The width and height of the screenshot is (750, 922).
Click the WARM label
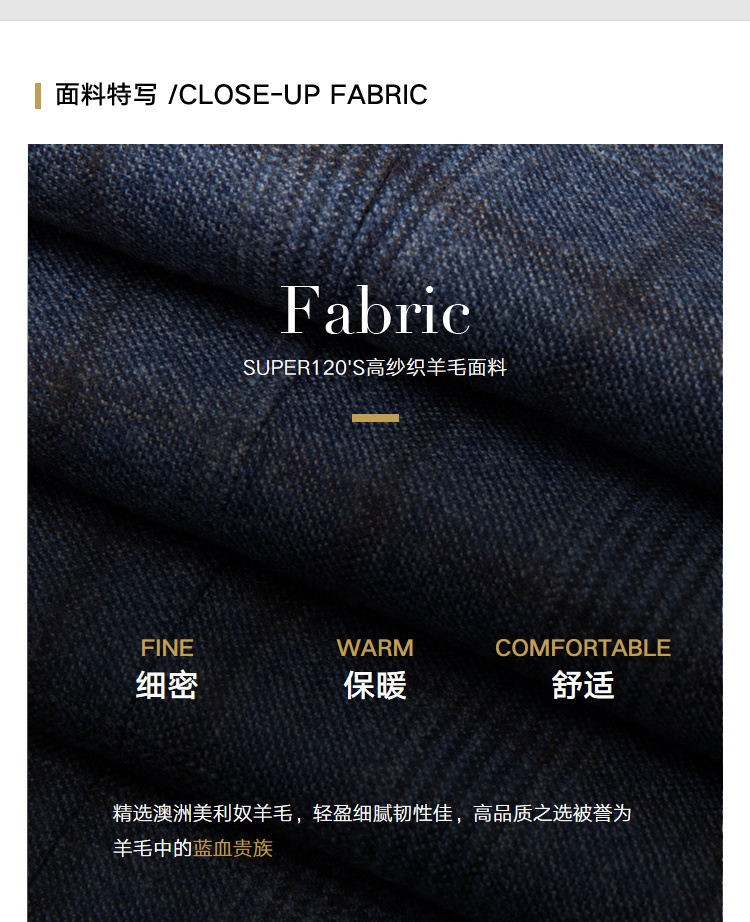[x=375, y=648]
